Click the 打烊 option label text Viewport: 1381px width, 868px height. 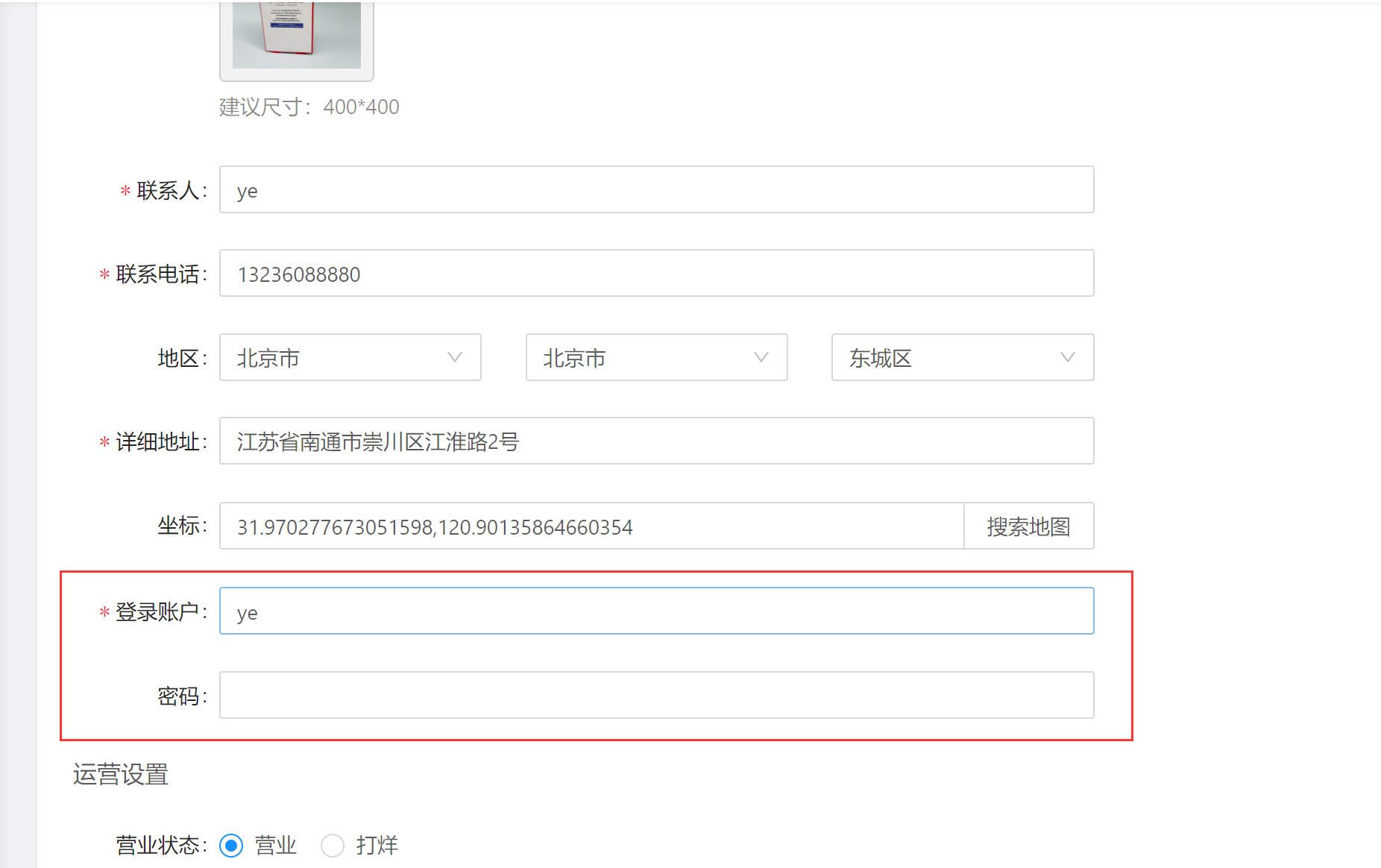[x=377, y=846]
